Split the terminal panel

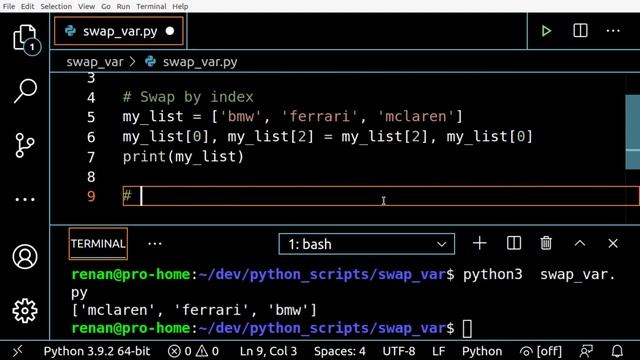(x=513, y=243)
